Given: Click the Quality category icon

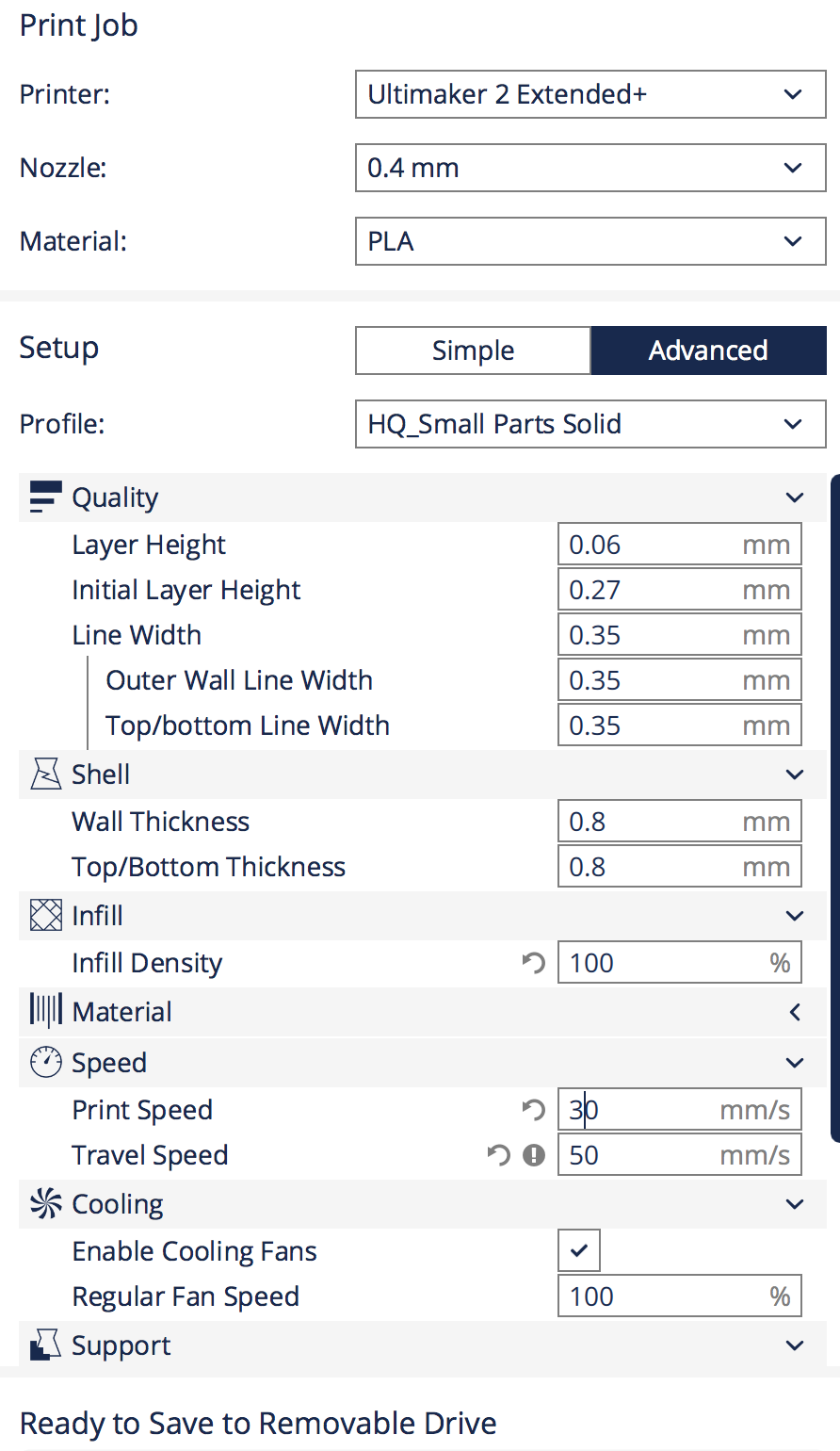Looking at the screenshot, I should click(45, 497).
